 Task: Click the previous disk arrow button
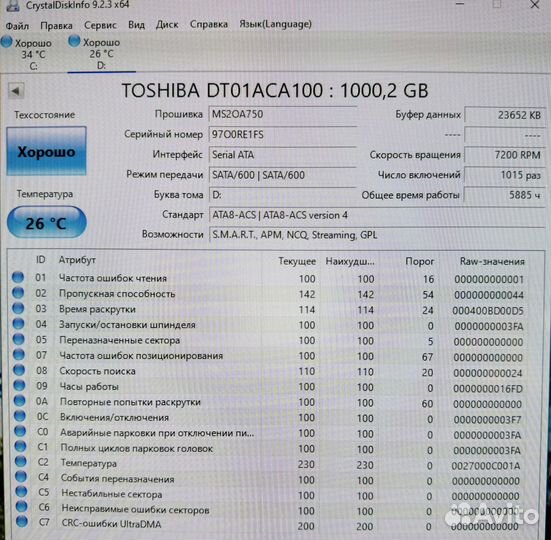pos(15,91)
